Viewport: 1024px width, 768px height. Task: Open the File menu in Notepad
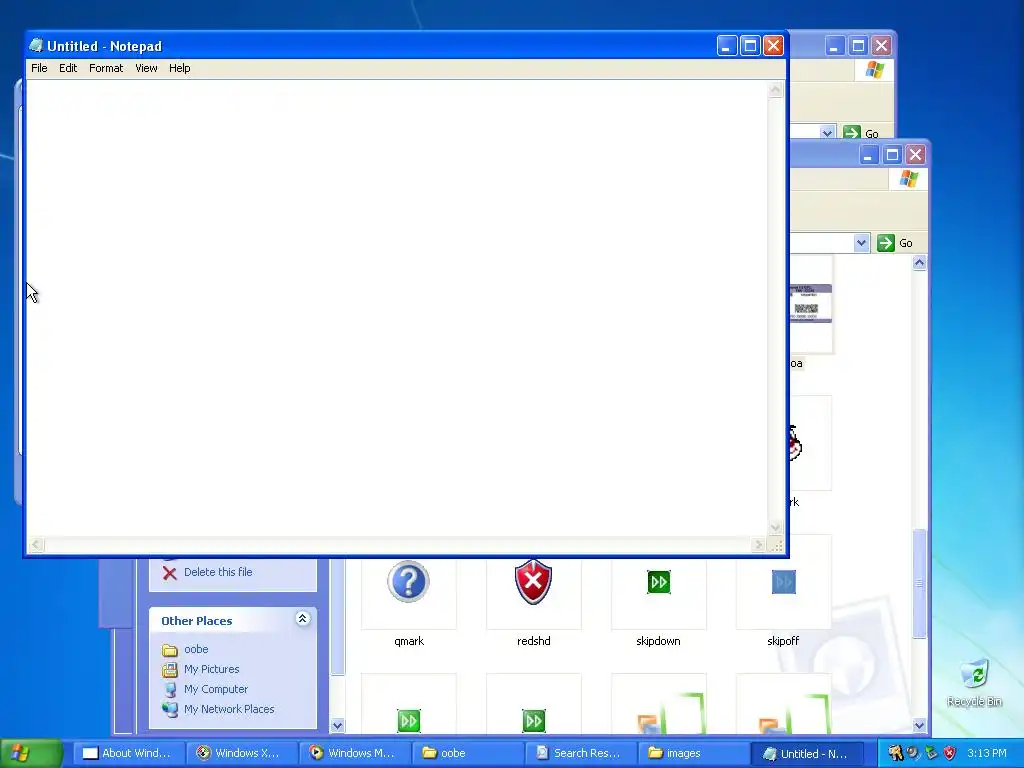coord(39,68)
